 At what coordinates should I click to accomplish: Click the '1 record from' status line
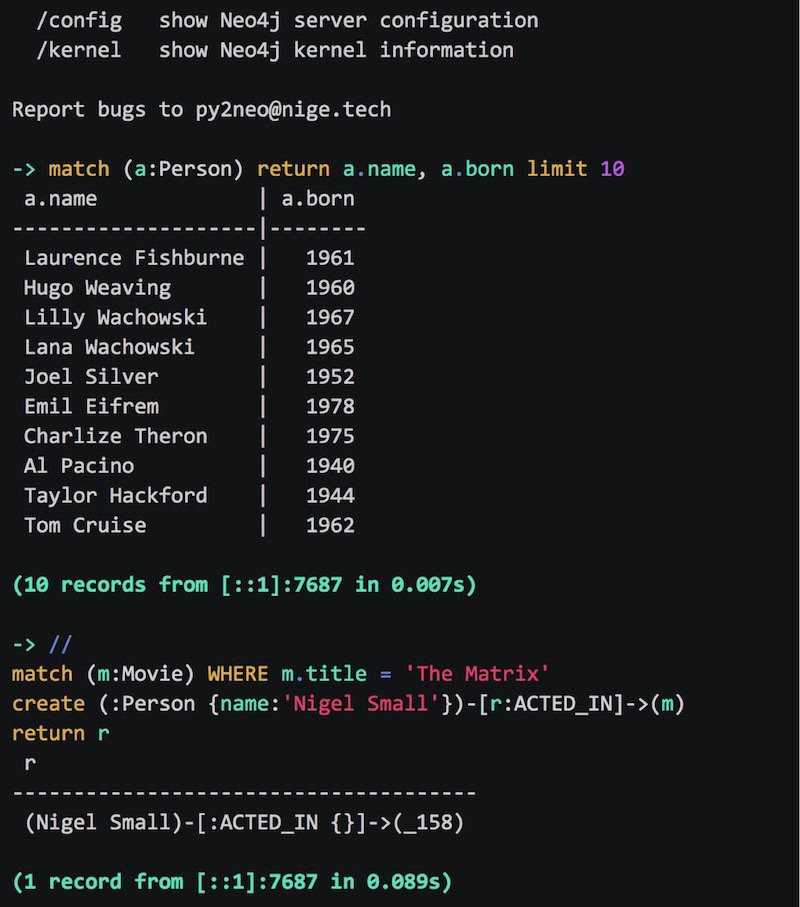[x=232, y=882]
